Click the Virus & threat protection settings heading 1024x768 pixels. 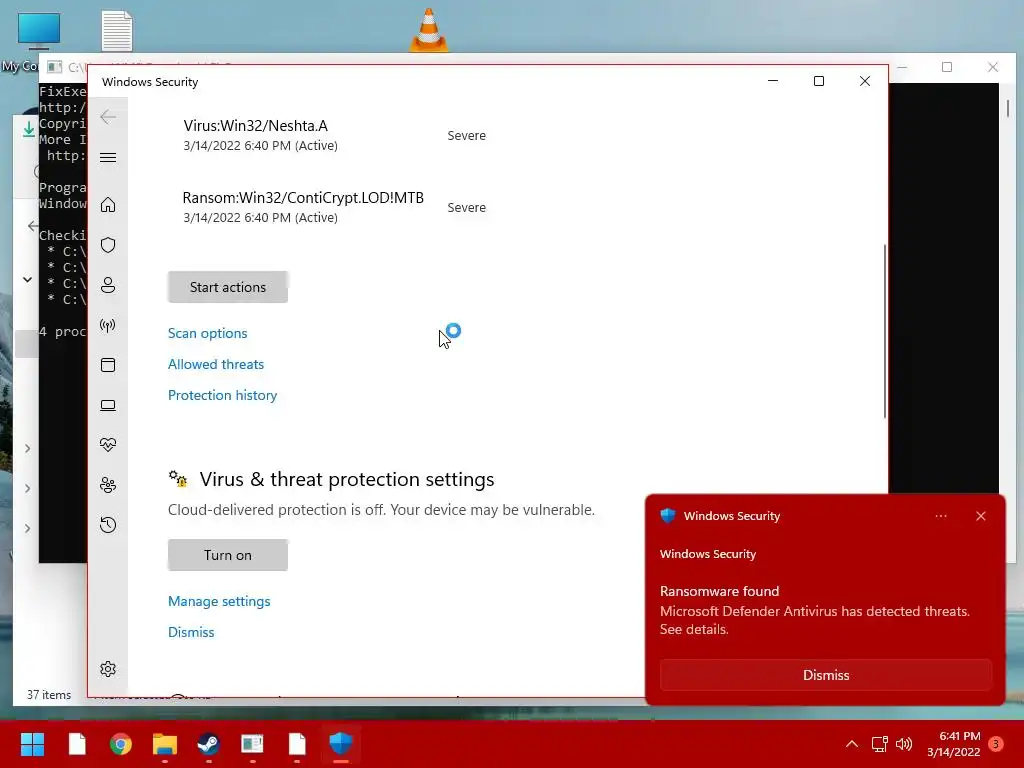click(x=347, y=479)
